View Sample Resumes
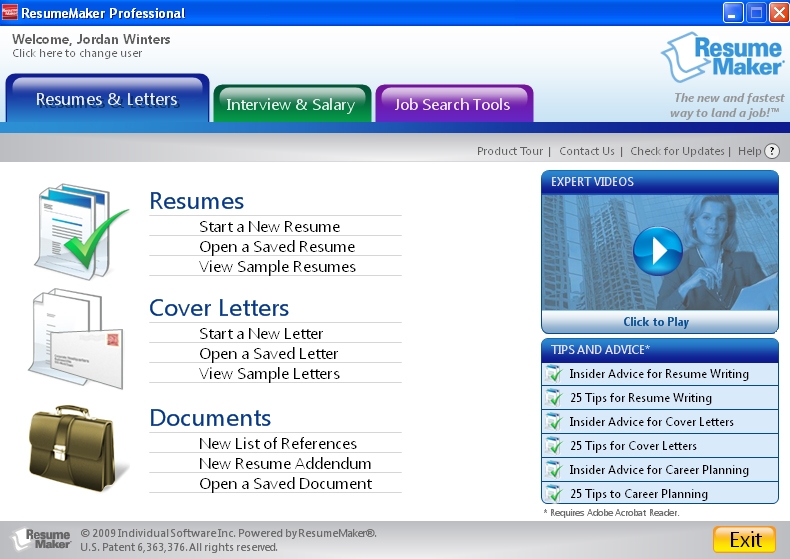The image size is (790, 559). pos(277,266)
